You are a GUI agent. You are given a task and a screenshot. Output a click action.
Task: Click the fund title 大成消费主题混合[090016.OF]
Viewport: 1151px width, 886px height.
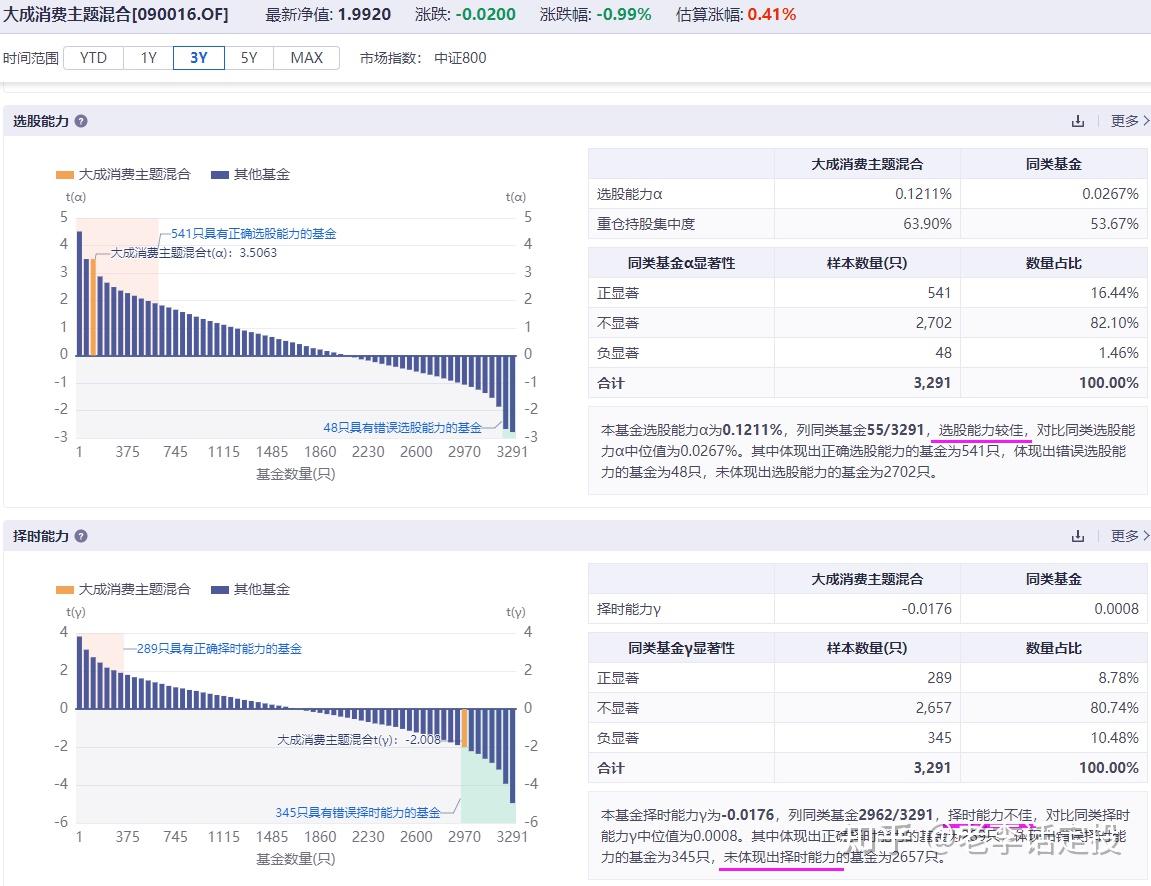pos(116,15)
